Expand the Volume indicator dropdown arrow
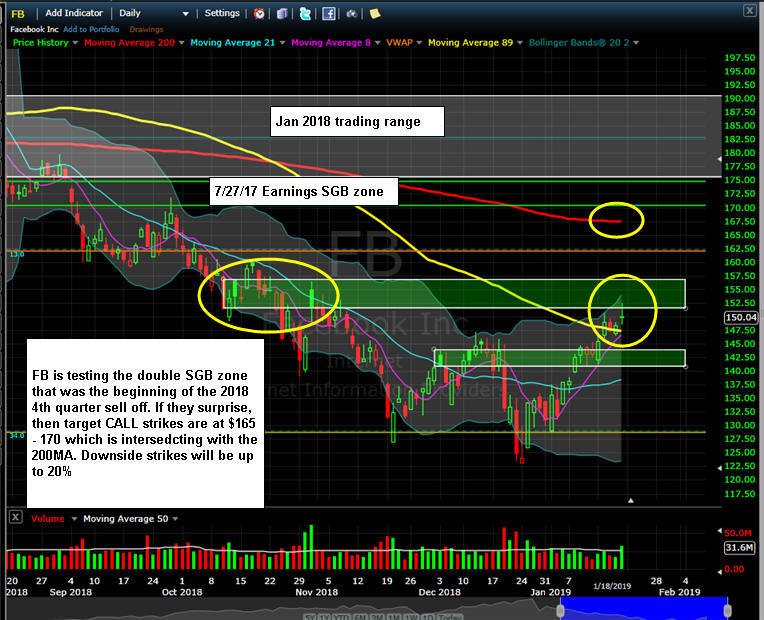The height and width of the screenshot is (620, 764). tap(74, 519)
